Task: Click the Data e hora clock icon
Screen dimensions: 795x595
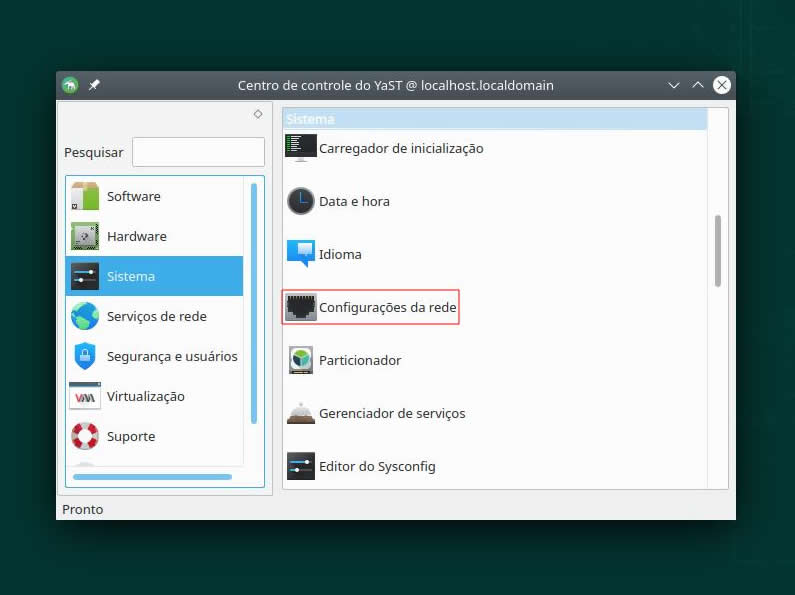Action: [x=301, y=201]
